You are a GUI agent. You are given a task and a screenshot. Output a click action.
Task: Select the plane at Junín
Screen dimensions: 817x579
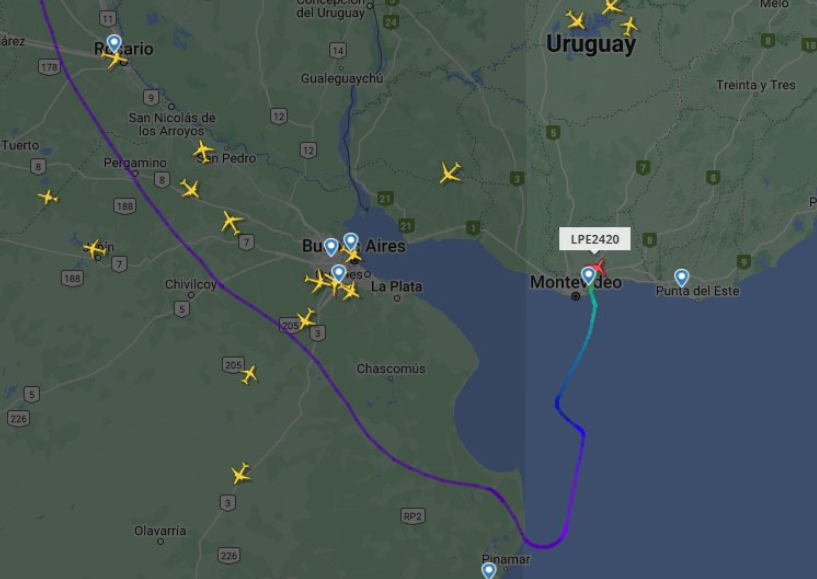click(x=95, y=249)
